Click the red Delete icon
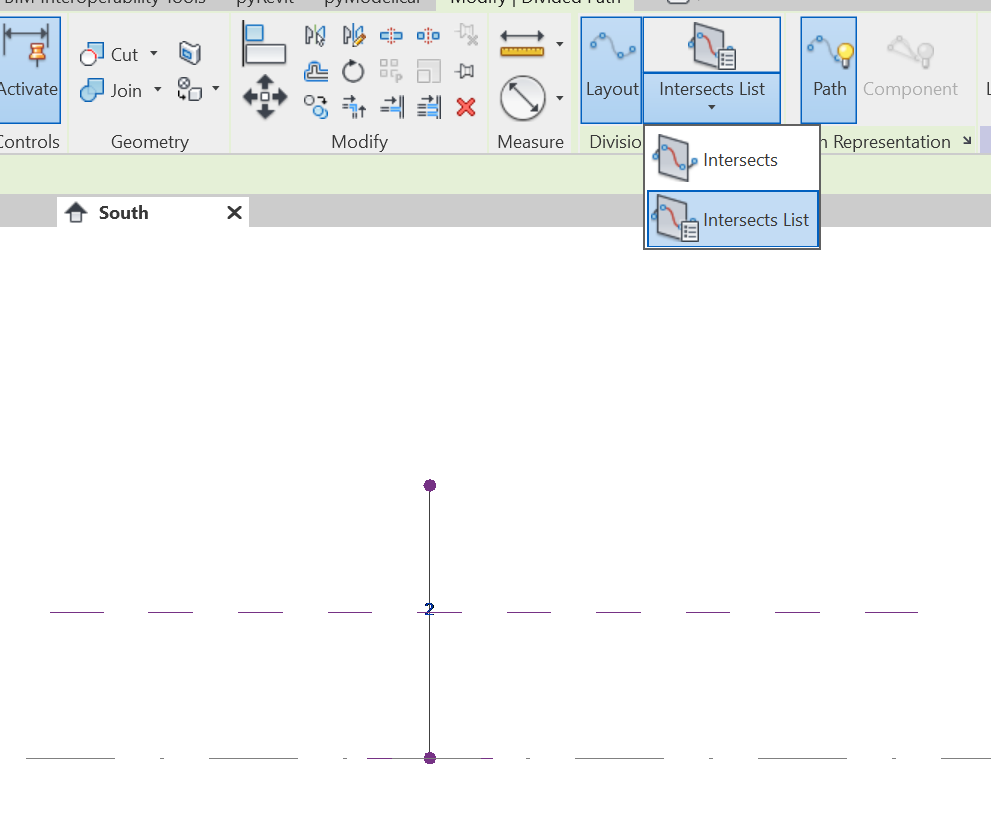 [466, 107]
